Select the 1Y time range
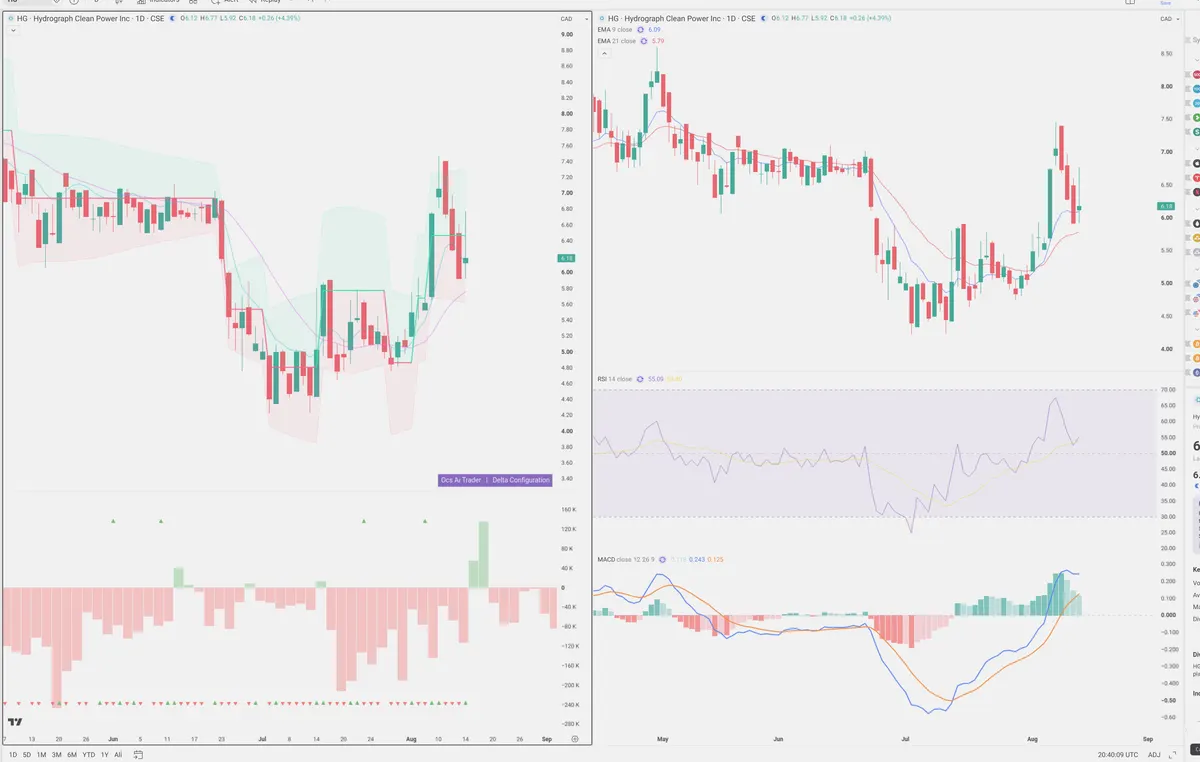The image size is (1200, 762). tap(104, 754)
